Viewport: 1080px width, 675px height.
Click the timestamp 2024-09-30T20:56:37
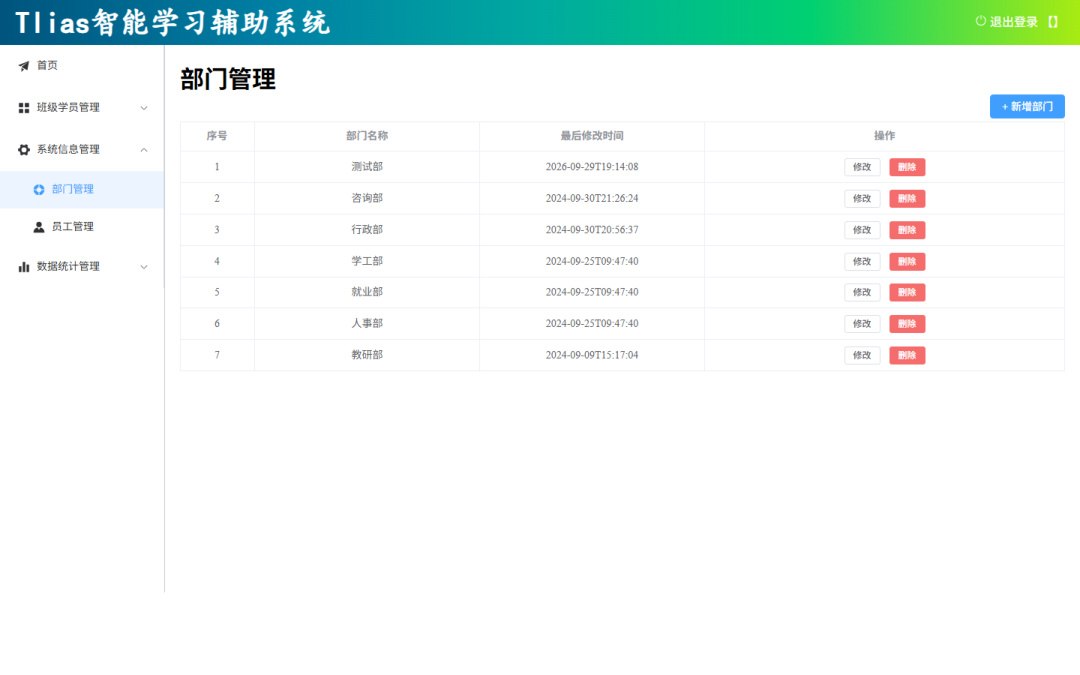coord(592,230)
